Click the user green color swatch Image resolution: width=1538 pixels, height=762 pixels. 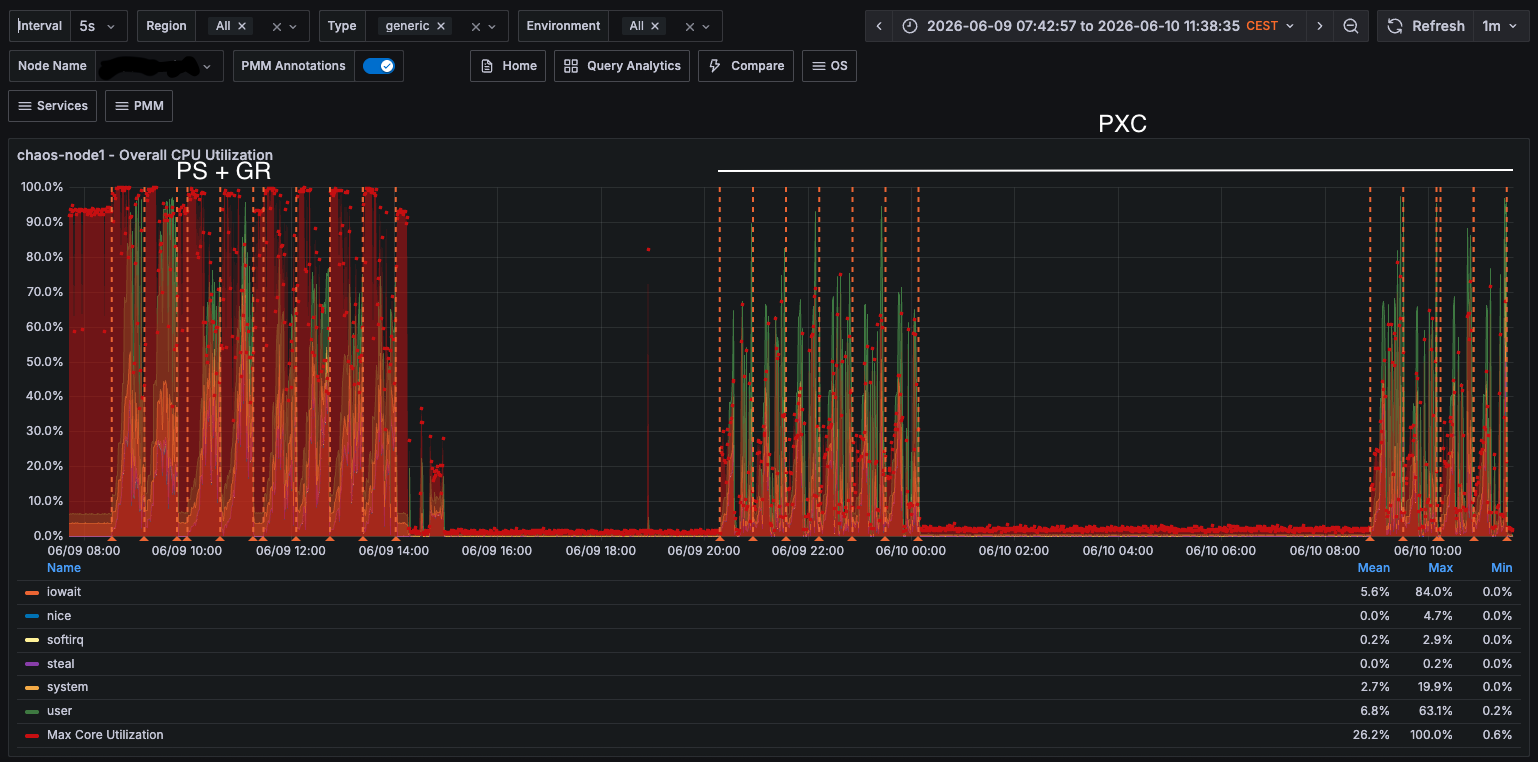click(x=32, y=711)
